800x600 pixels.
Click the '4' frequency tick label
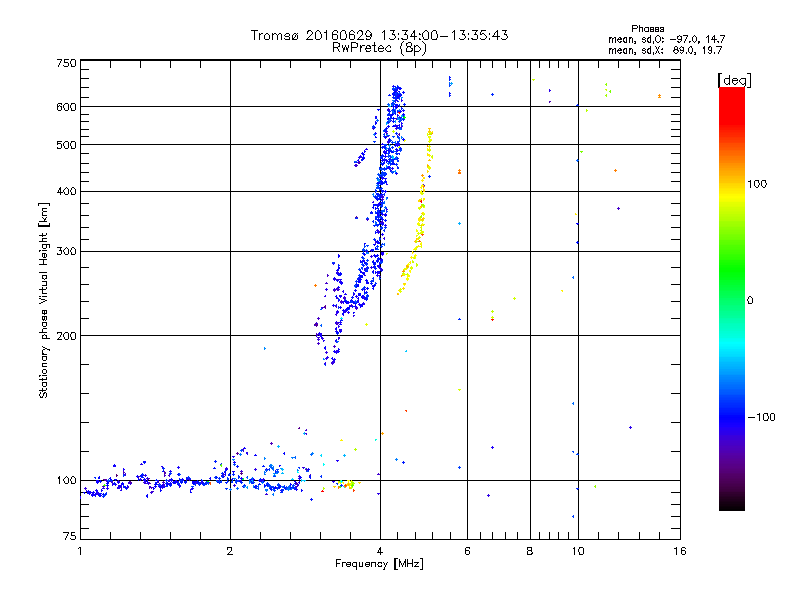[x=380, y=551]
